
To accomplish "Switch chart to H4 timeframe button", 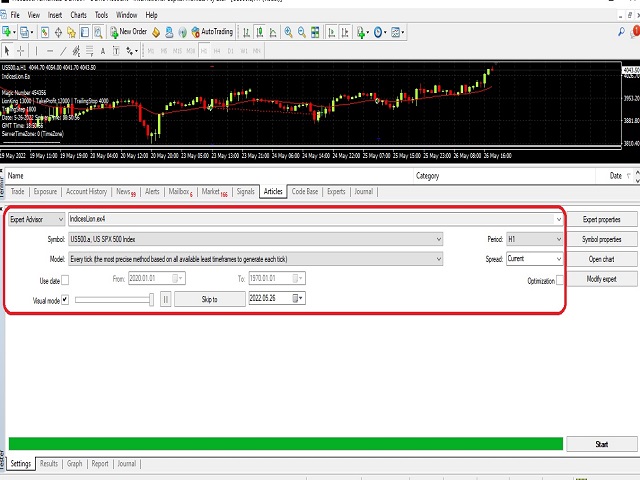I will click(217, 51).
